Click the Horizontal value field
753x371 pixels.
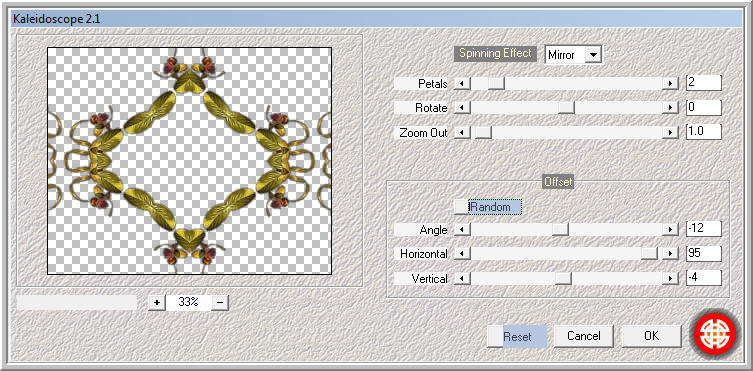tap(704, 253)
